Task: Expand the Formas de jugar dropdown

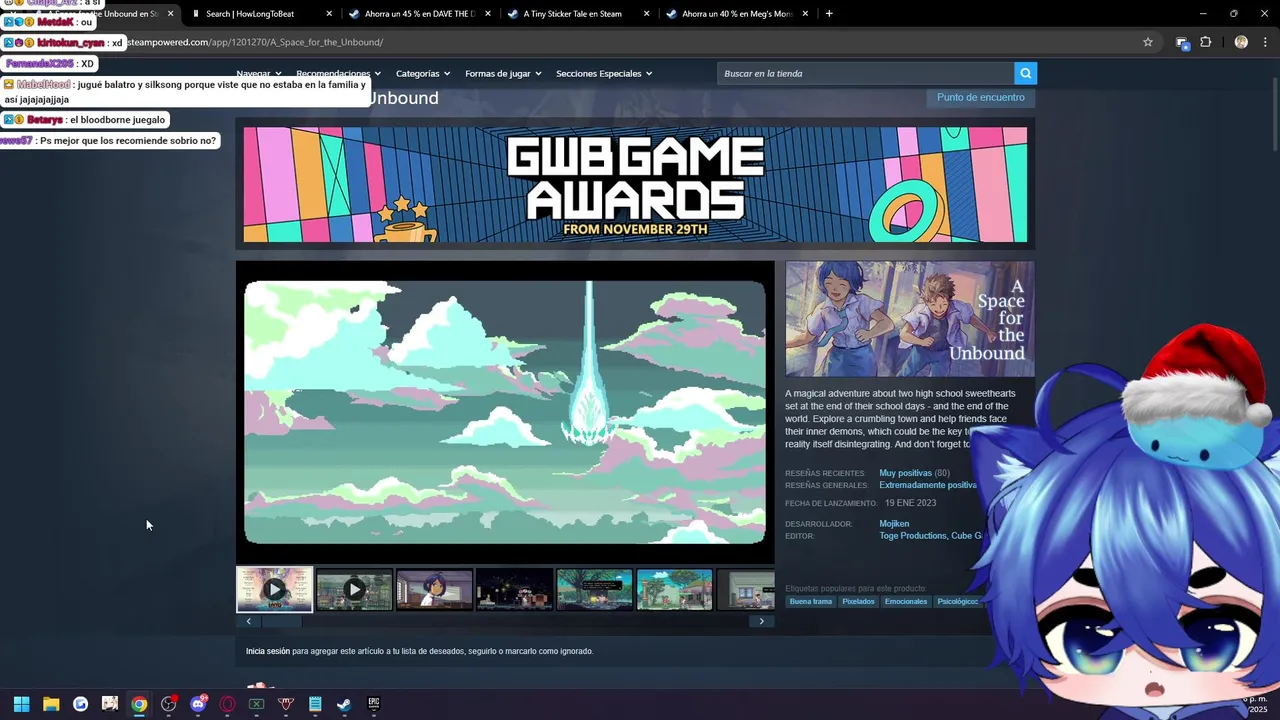Action: coord(503,74)
